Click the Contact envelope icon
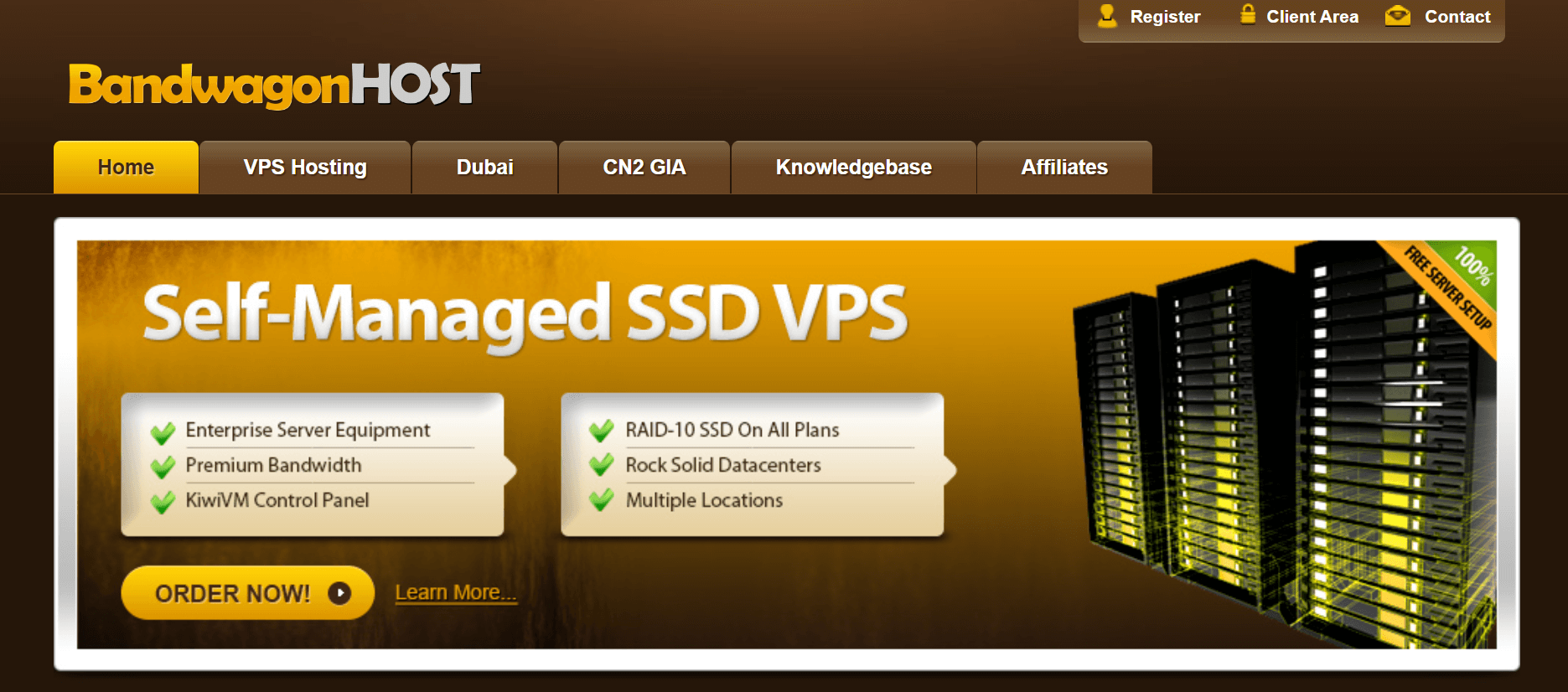1568x692 pixels. 1398,16
